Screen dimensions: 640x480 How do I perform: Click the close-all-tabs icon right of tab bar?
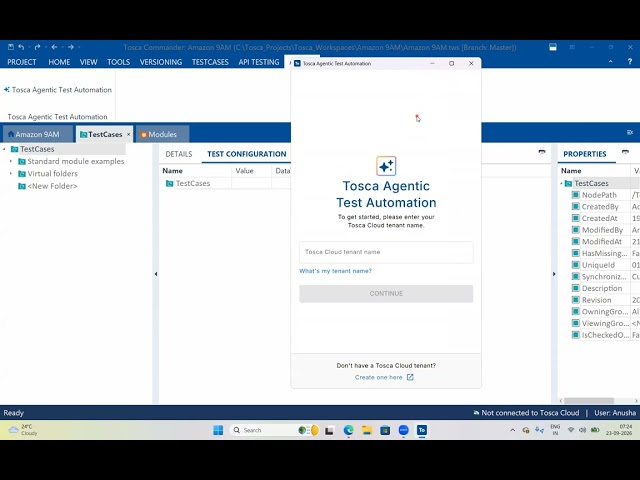pyautogui.click(x=630, y=133)
